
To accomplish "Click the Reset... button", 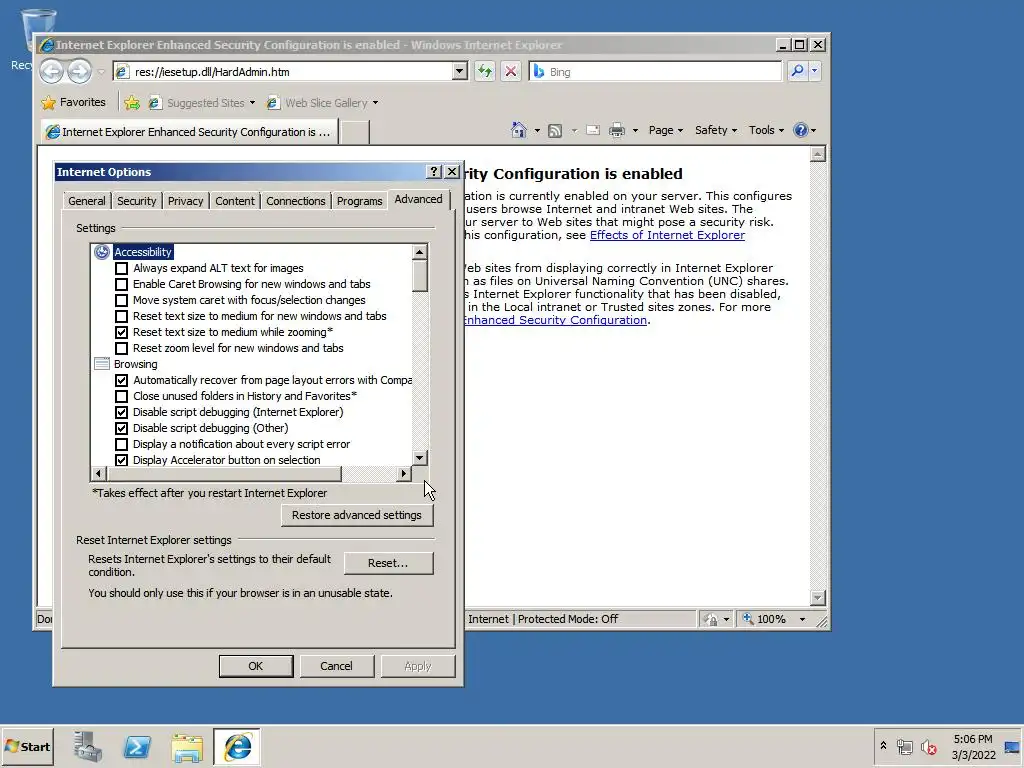I will tap(388, 563).
